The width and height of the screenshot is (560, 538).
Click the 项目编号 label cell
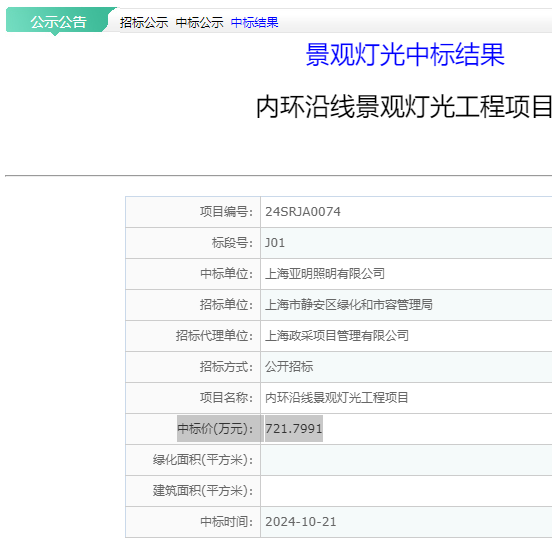pos(193,212)
